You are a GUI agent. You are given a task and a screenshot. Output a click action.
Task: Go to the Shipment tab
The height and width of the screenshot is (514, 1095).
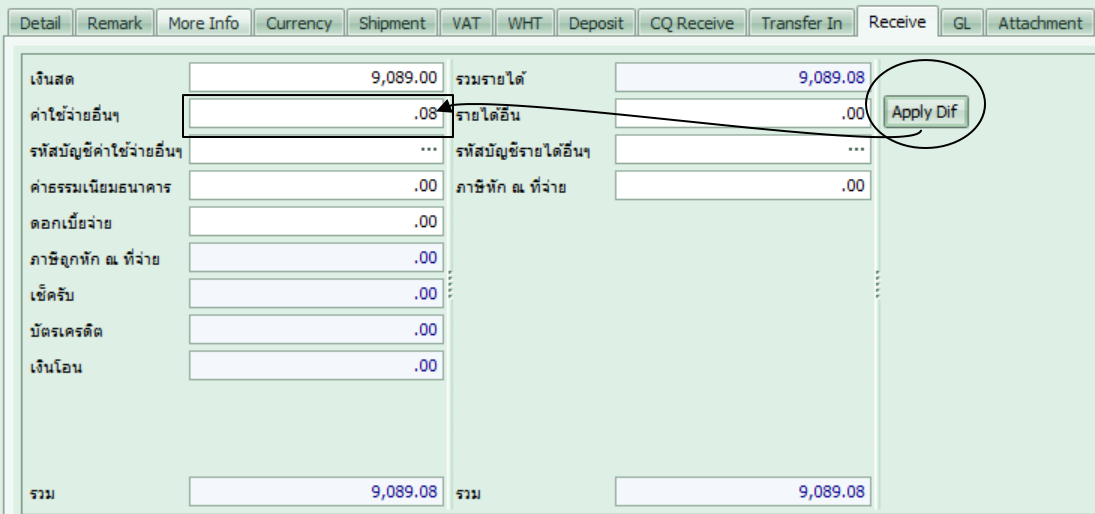pyautogui.click(x=392, y=23)
